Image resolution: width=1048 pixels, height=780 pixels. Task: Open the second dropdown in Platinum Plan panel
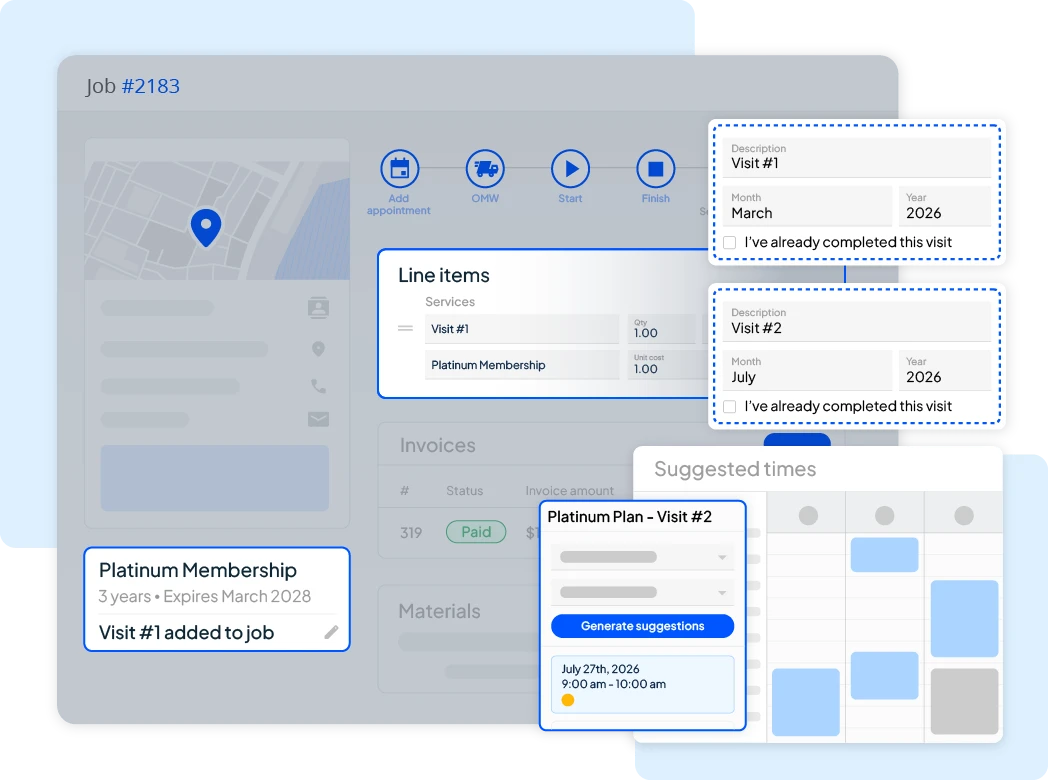(x=642, y=593)
